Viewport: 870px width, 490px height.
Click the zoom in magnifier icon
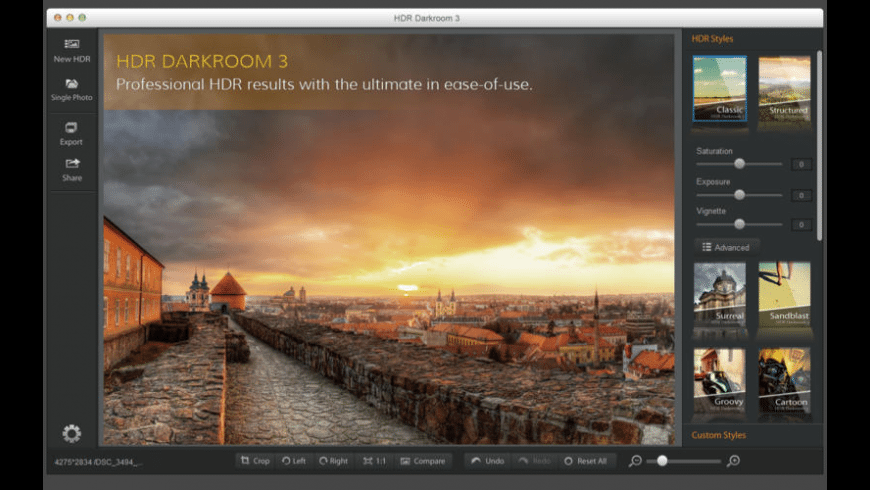click(733, 461)
